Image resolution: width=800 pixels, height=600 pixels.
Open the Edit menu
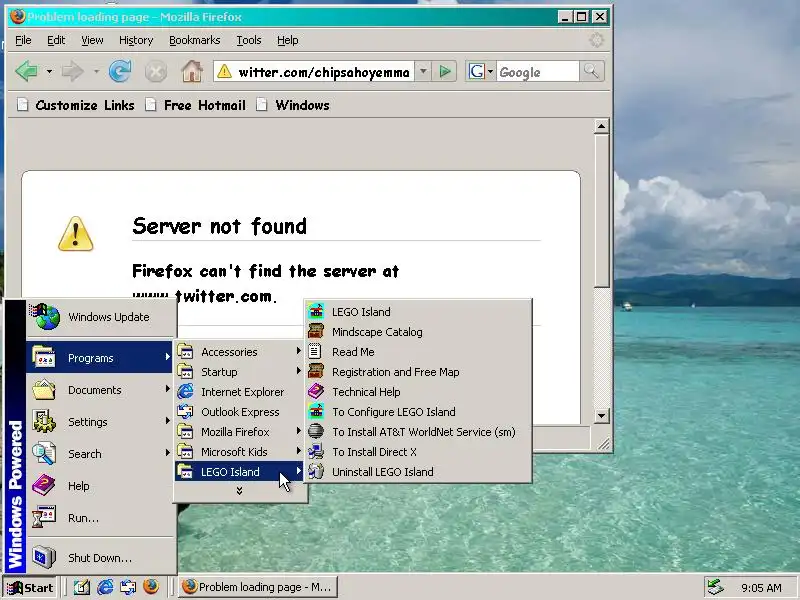pos(56,40)
